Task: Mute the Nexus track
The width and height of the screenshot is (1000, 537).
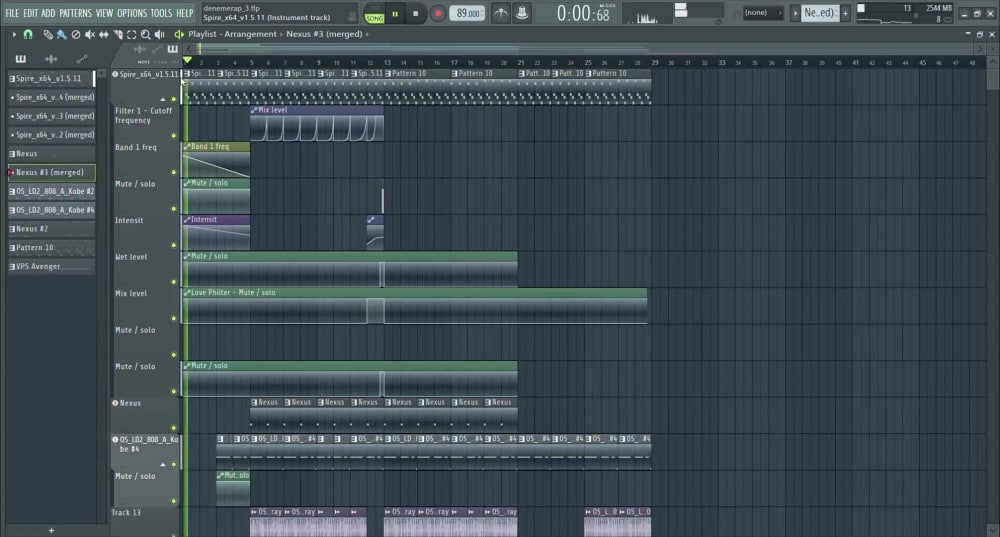Action: (173, 428)
